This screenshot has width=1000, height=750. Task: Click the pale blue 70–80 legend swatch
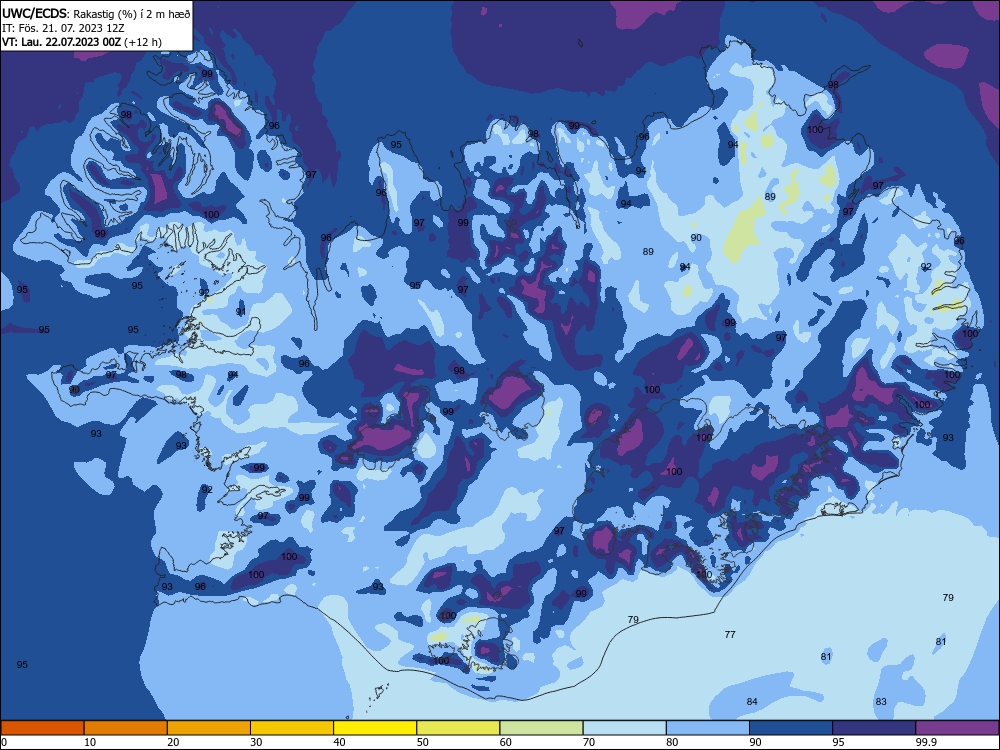pos(625,728)
